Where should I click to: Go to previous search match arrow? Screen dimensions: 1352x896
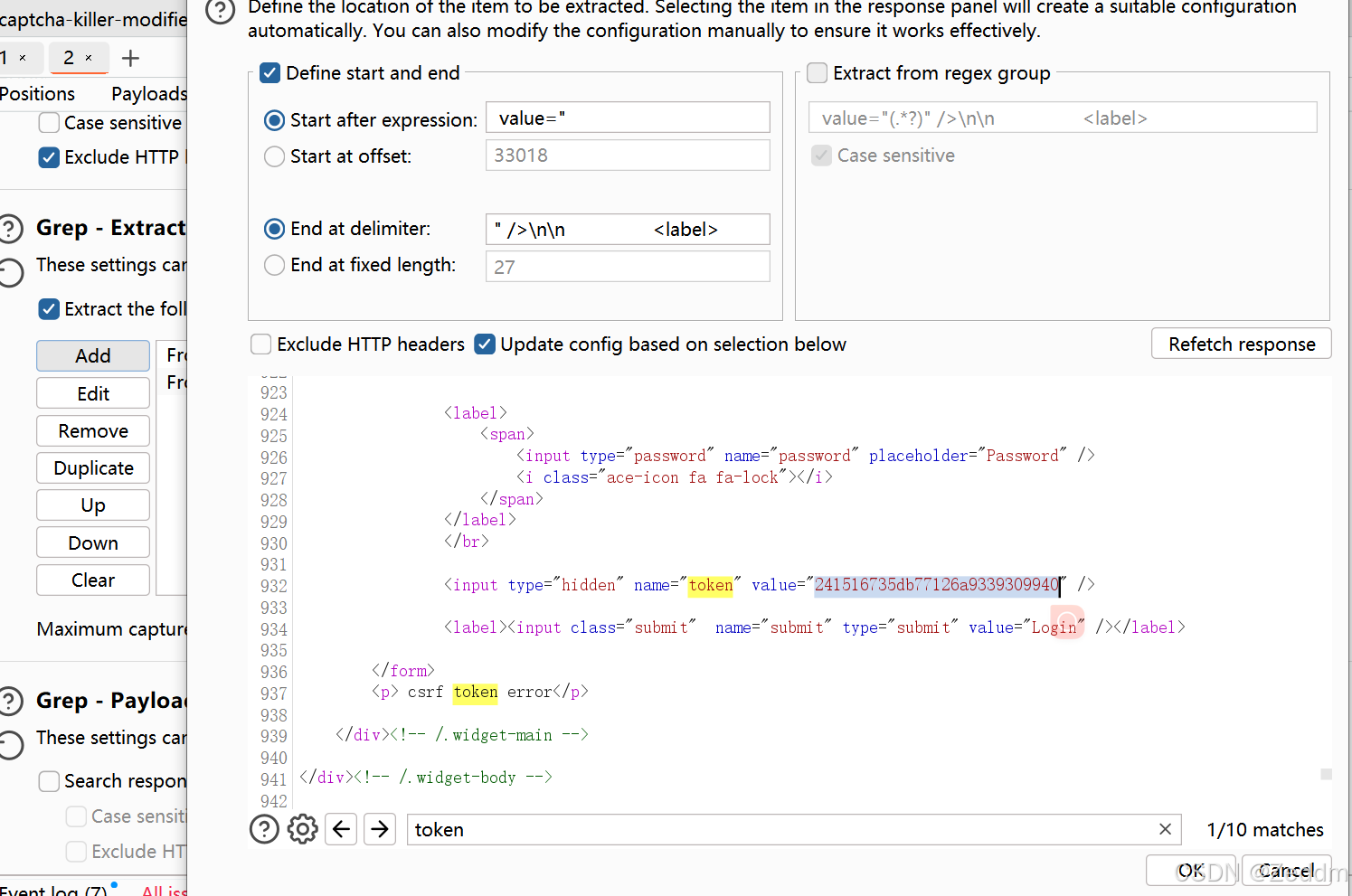coord(342,829)
